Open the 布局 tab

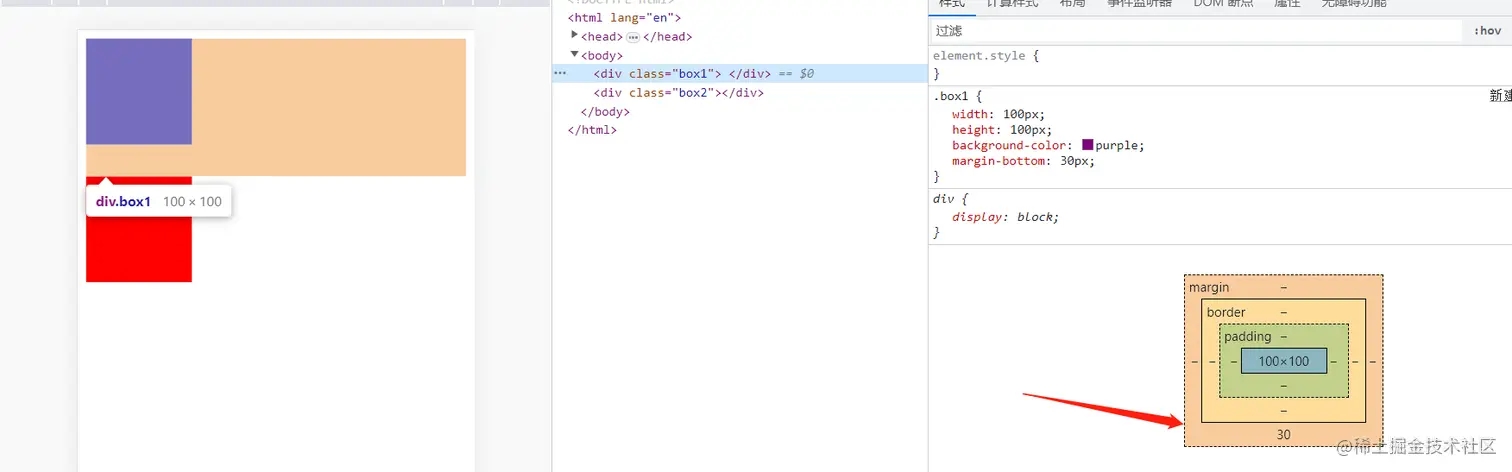1072,4
